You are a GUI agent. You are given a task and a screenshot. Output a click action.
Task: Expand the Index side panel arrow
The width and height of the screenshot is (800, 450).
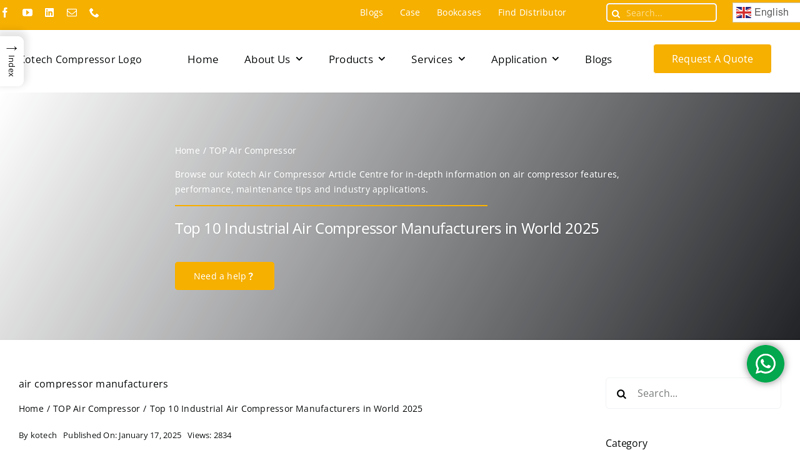tap(12, 48)
